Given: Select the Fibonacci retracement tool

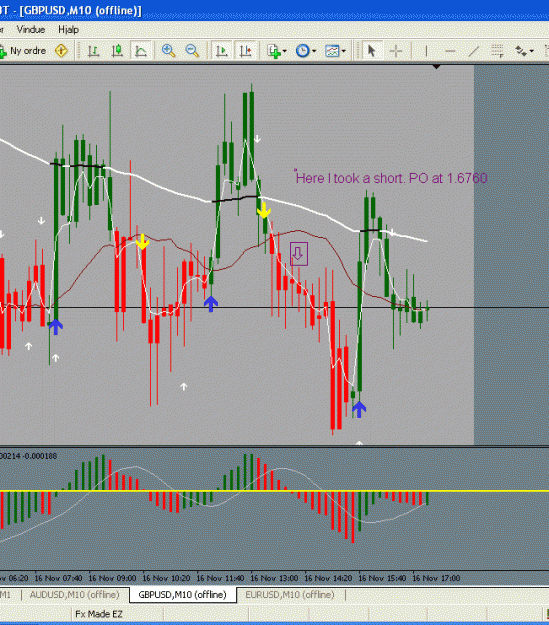Looking at the screenshot, I should coord(497,51).
